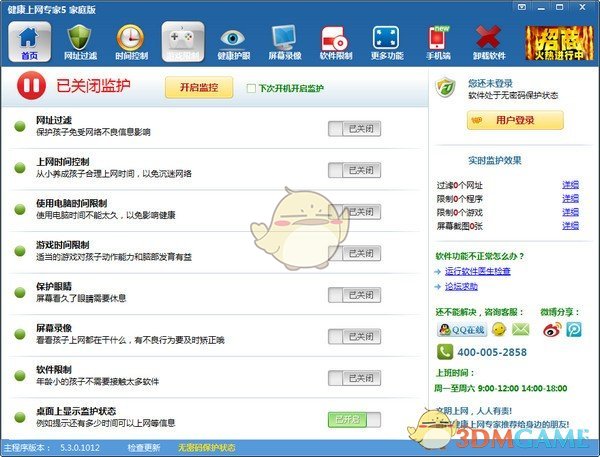Check the 下次开机开启监护 checkbox

pyautogui.click(x=251, y=89)
